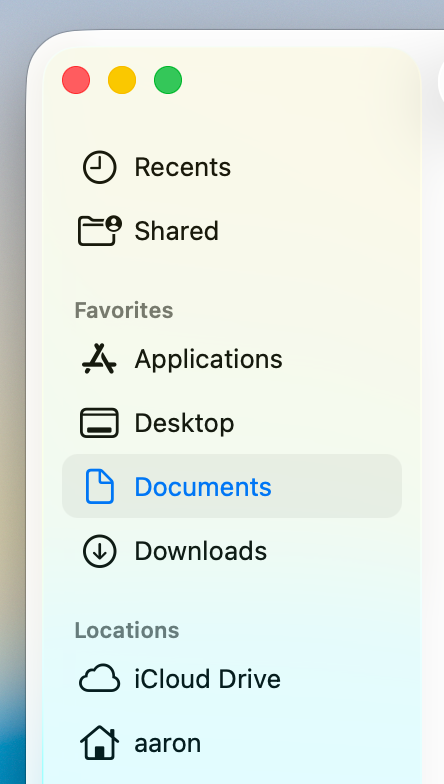Maximize the window with green button
This screenshot has width=444, height=784.
[x=168, y=80]
